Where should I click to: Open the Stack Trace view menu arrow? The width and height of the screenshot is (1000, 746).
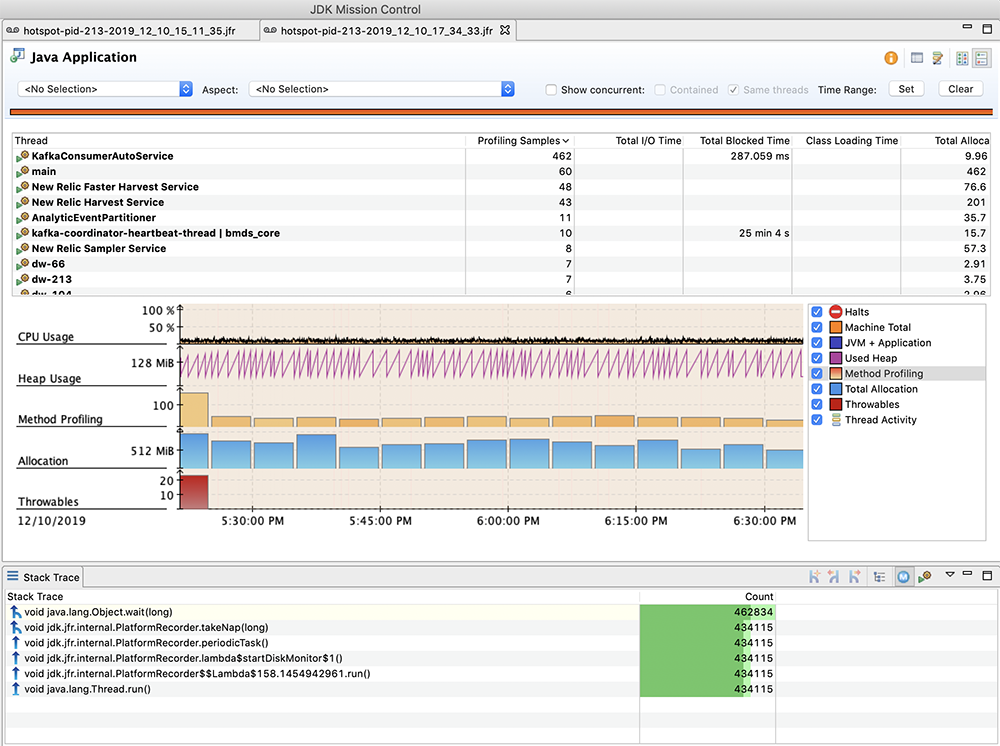[950, 576]
